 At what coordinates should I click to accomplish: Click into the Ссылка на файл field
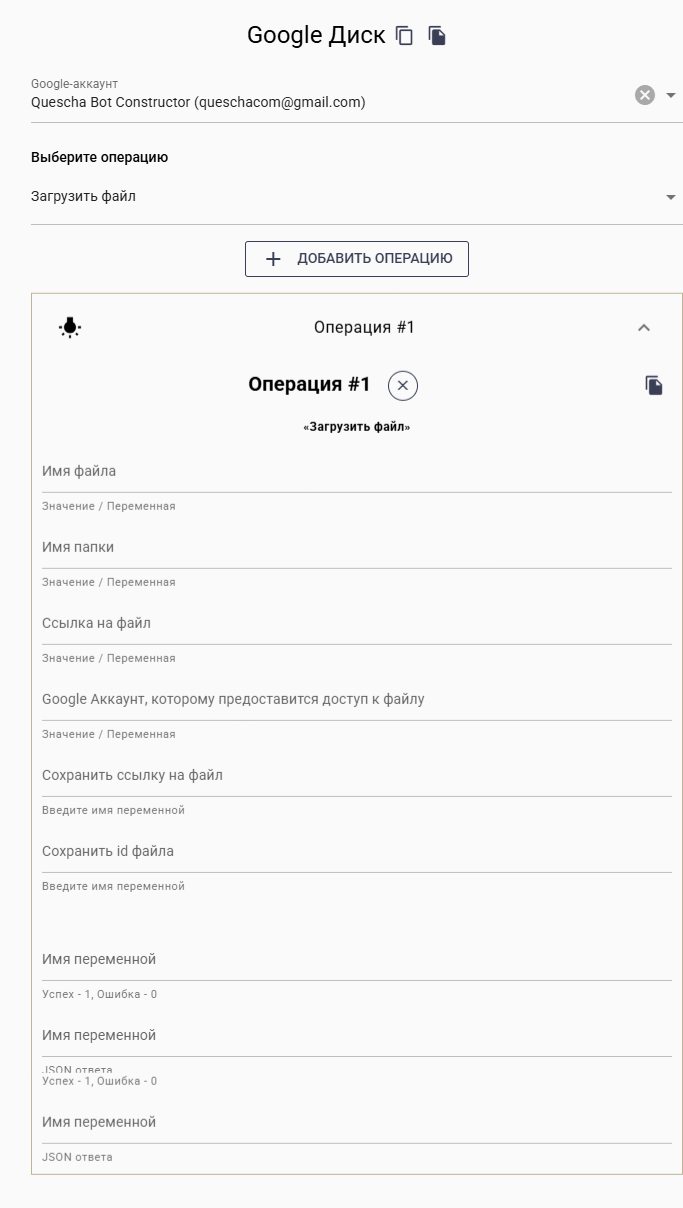pyautogui.click(x=356, y=624)
